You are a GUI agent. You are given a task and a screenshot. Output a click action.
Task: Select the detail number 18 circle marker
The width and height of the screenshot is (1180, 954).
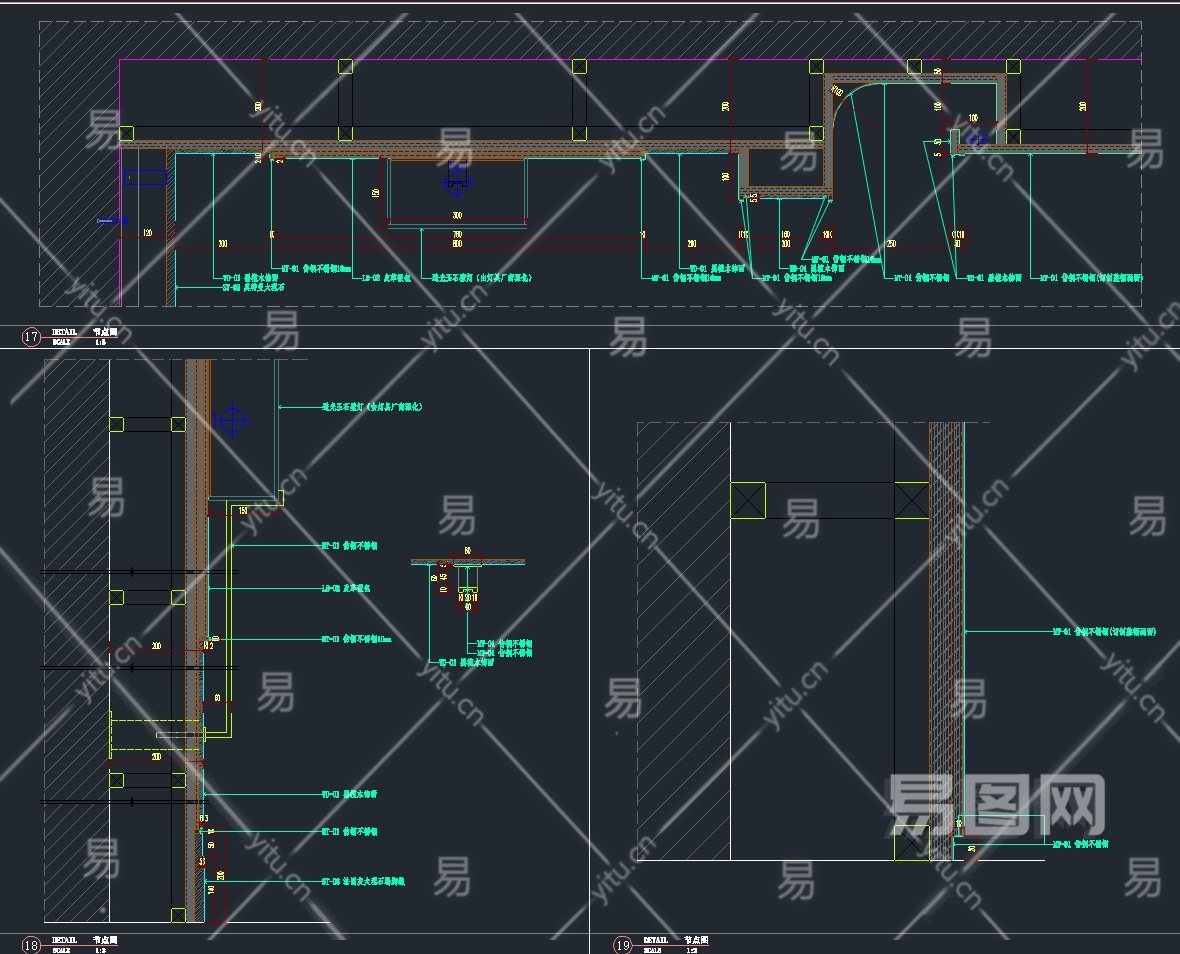click(31, 945)
